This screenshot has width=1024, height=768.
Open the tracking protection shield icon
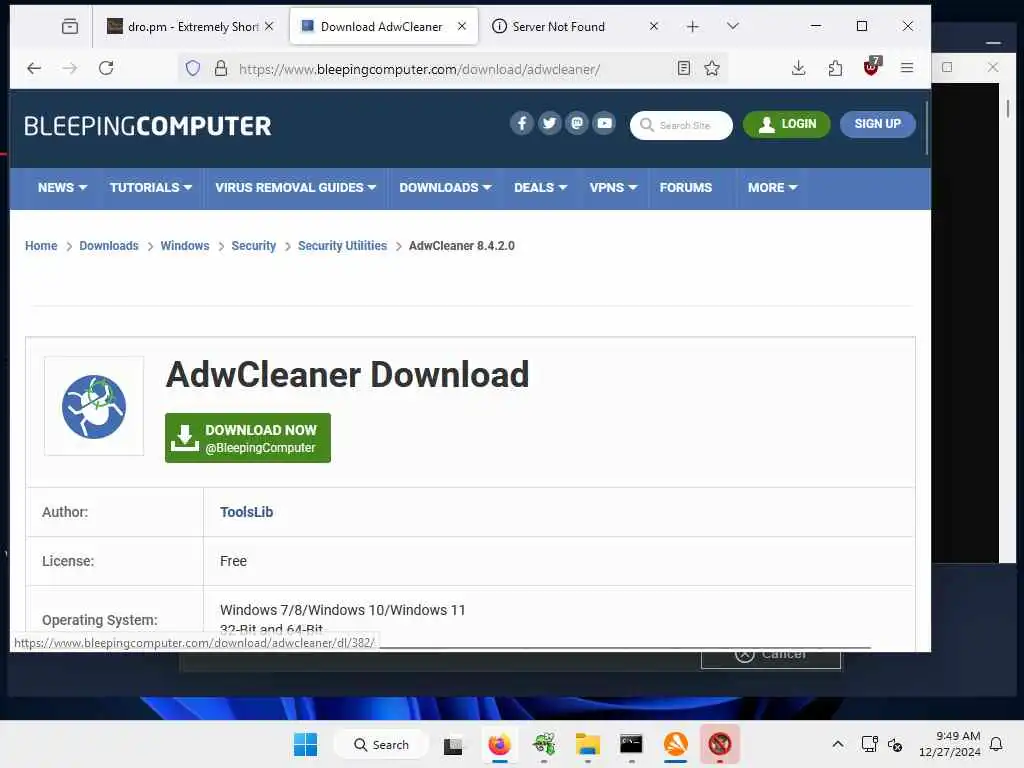pos(193,69)
